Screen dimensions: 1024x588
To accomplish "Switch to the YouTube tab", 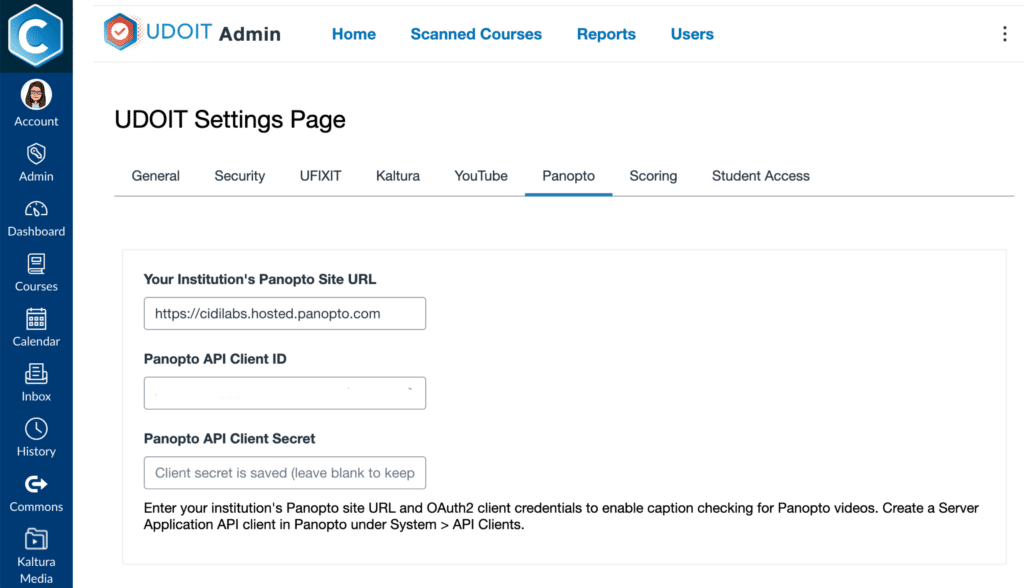I will point(481,176).
